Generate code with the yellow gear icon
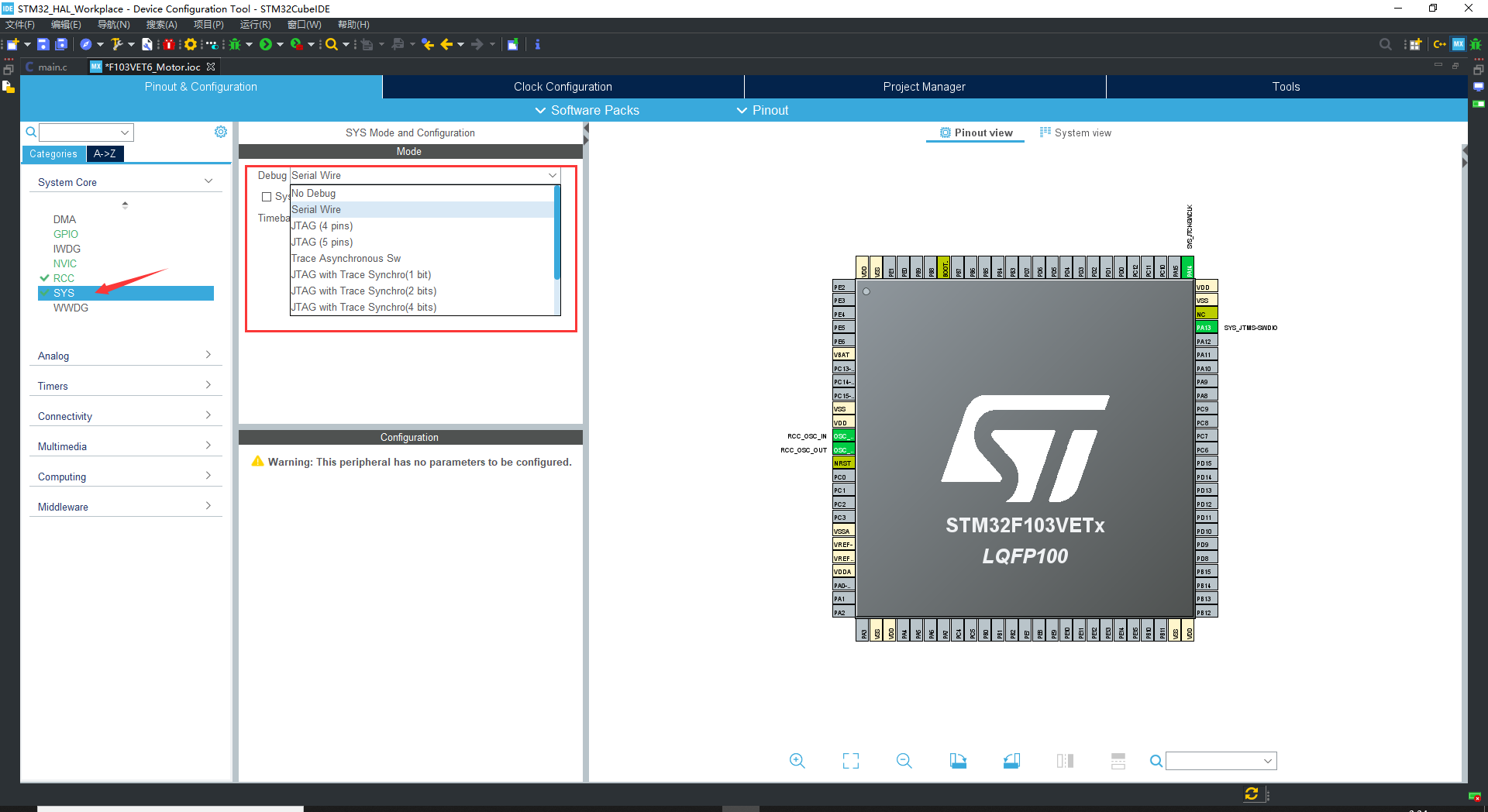This screenshot has width=1488, height=812. coord(190,44)
